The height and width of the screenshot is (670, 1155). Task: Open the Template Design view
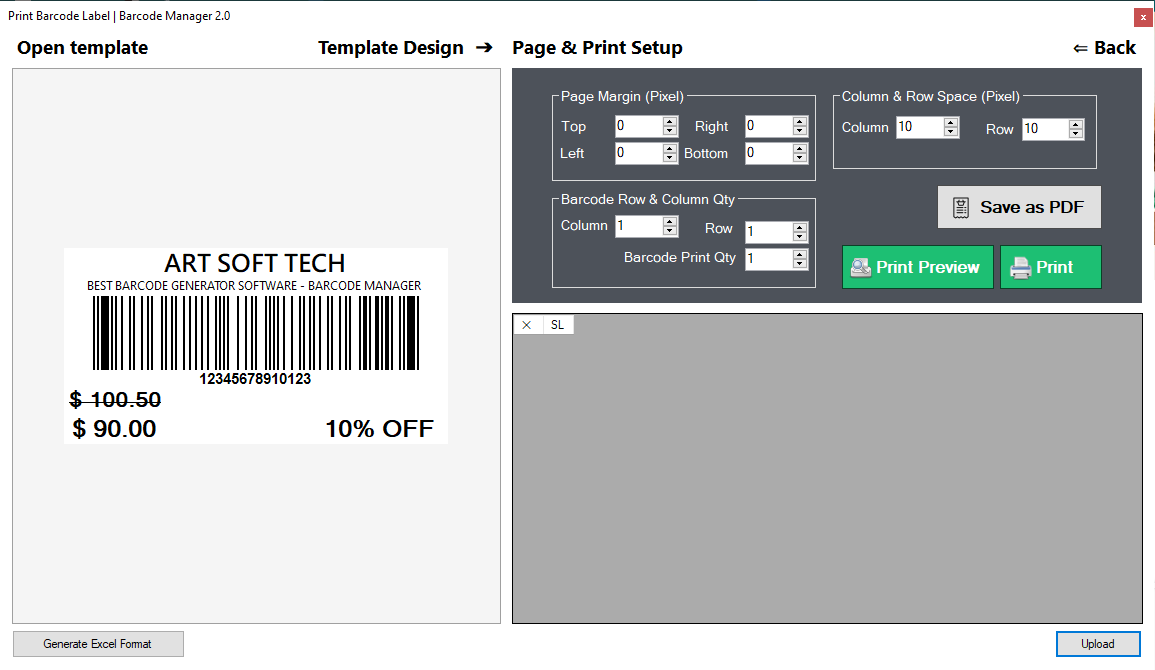pyautogui.click(x=391, y=47)
